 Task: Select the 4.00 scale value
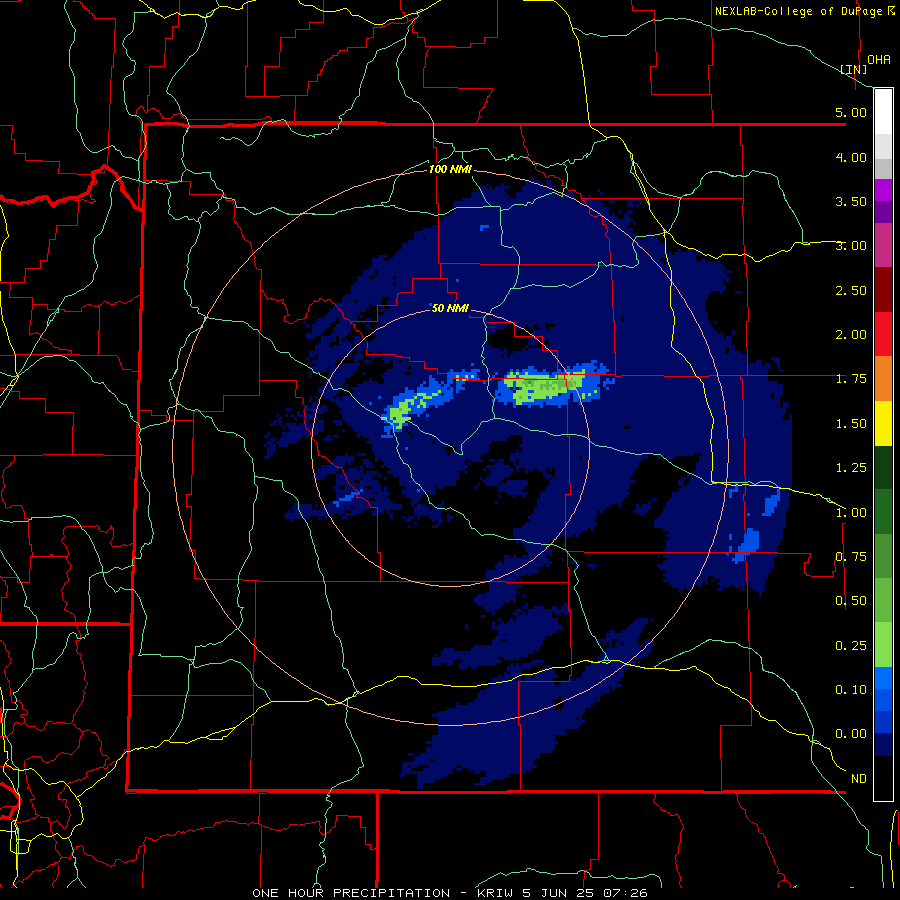coord(851,157)
